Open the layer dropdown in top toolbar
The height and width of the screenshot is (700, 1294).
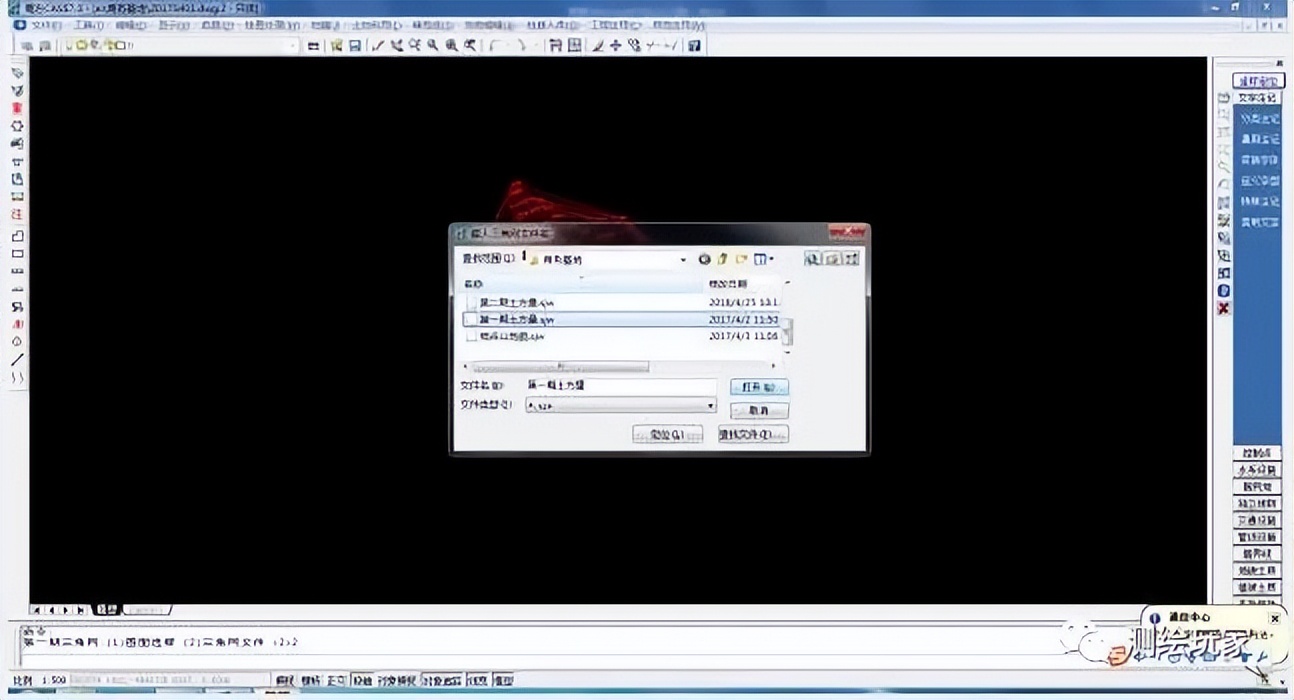294,45
